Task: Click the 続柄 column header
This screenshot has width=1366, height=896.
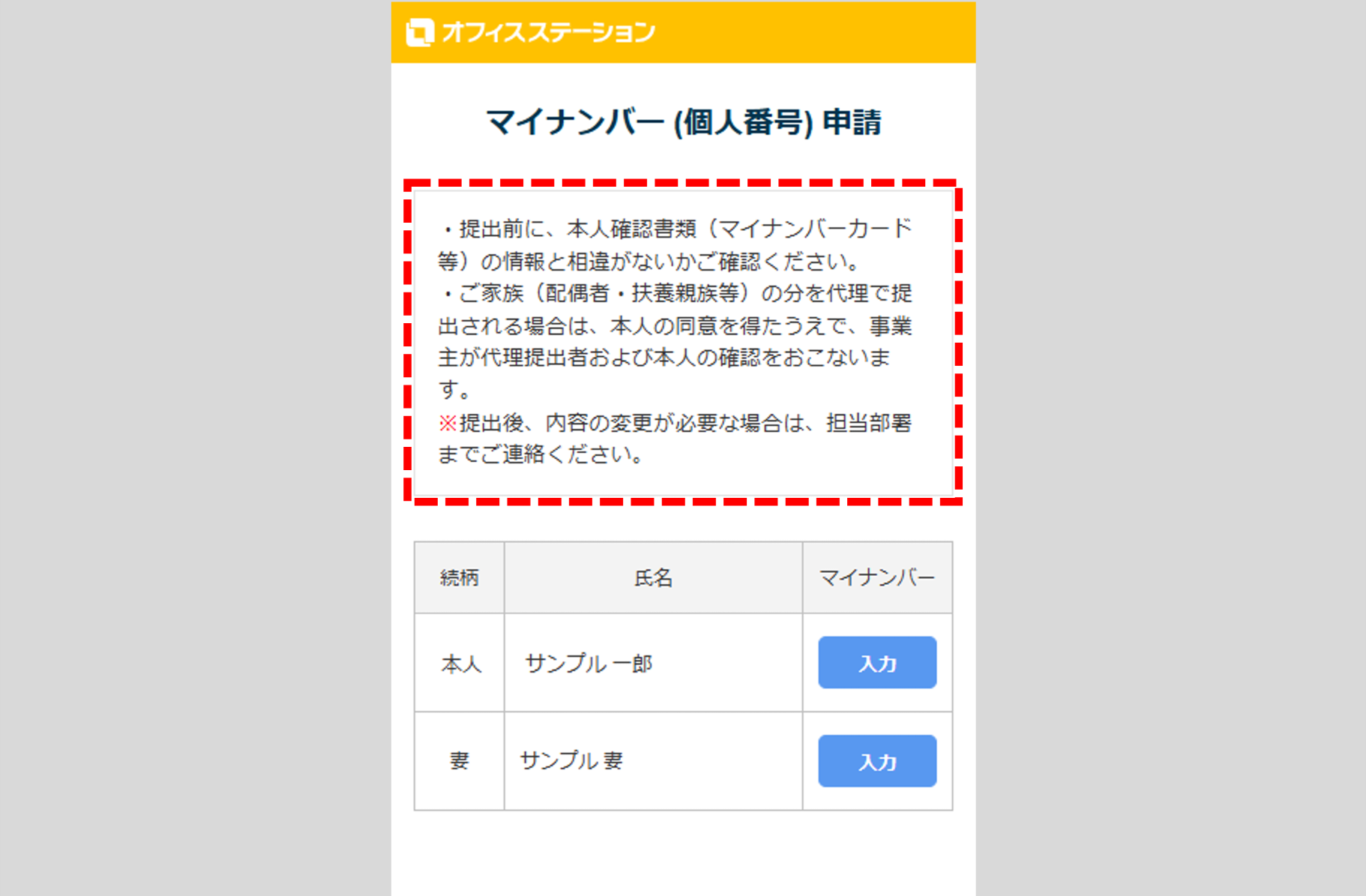Action: coord(459,577)
